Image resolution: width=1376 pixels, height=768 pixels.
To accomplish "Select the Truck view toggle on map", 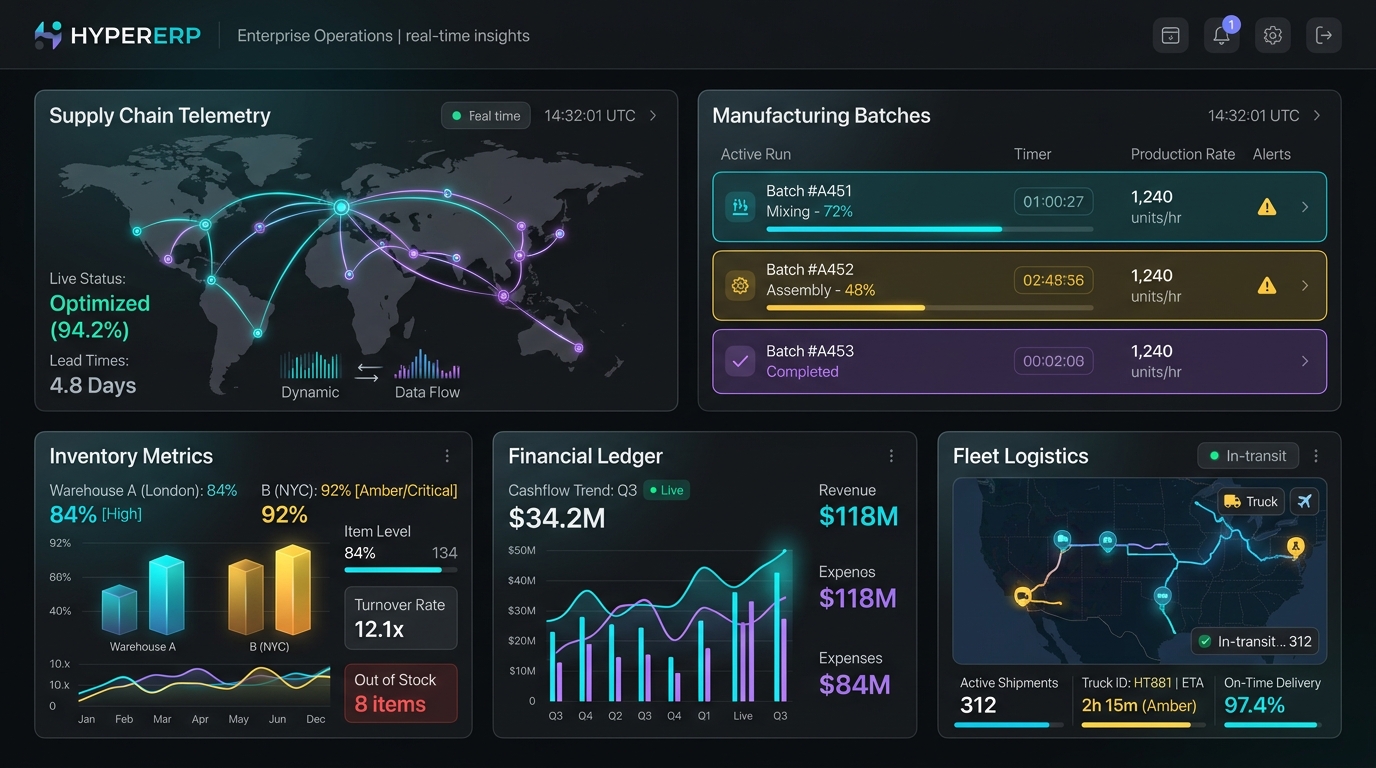I will click(x=1251, y=501).
